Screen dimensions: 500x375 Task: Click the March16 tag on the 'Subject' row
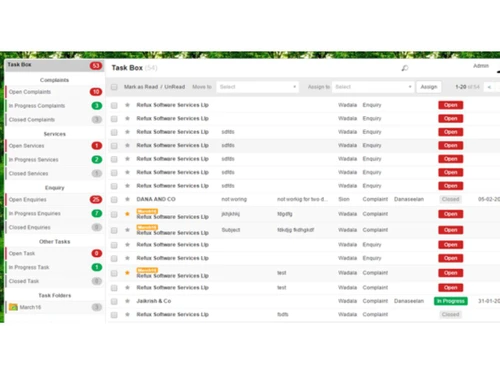pyautogui.click(x=147, y=227)
